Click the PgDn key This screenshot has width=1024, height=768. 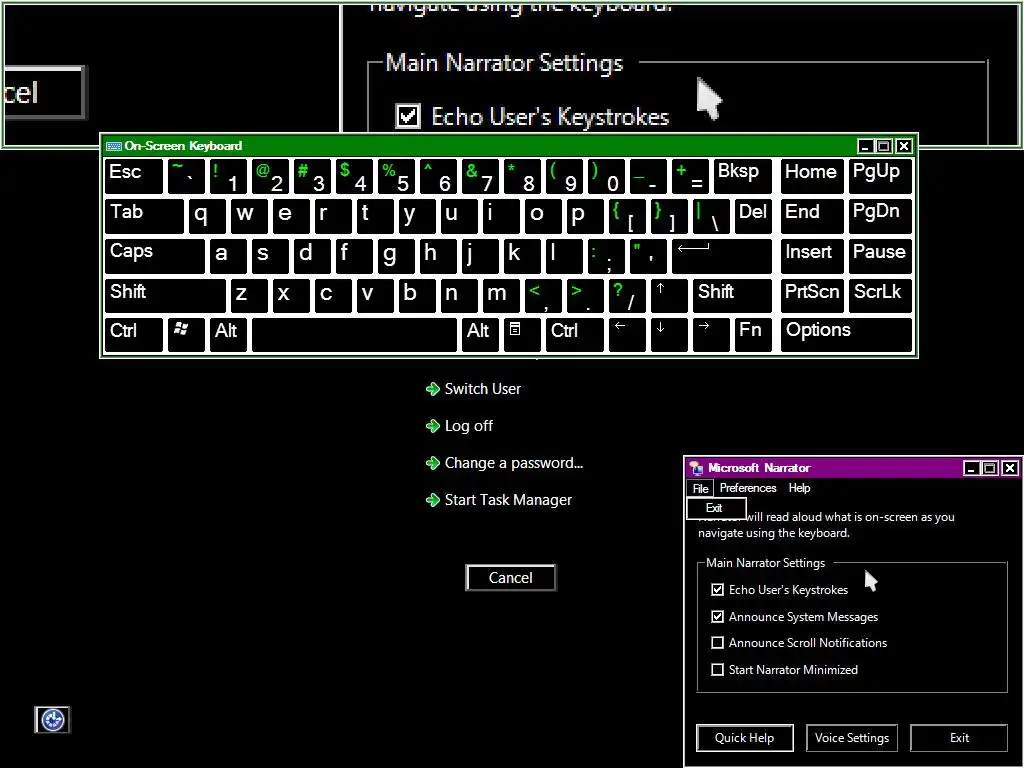pyautogui.click(x=880, y=217)
